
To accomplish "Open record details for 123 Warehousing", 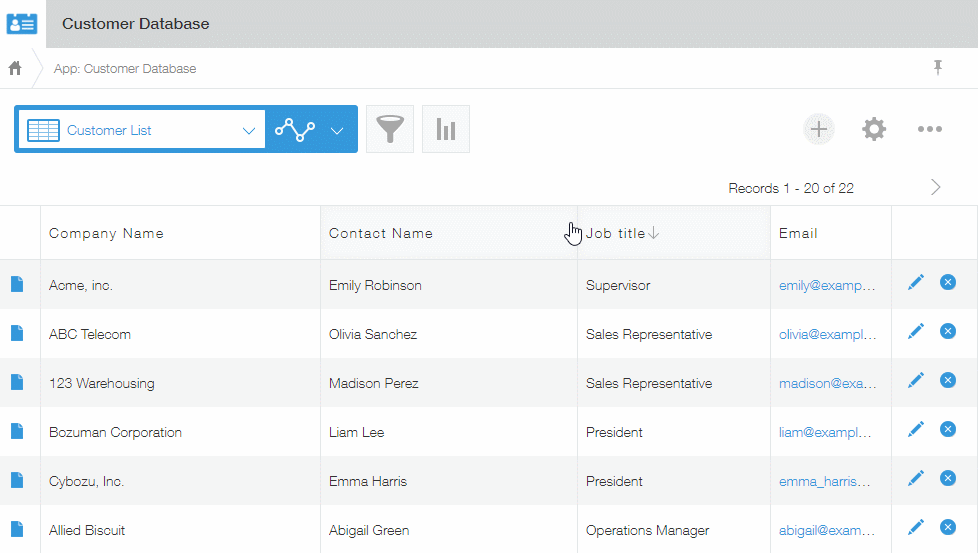I will click(17, 382).
